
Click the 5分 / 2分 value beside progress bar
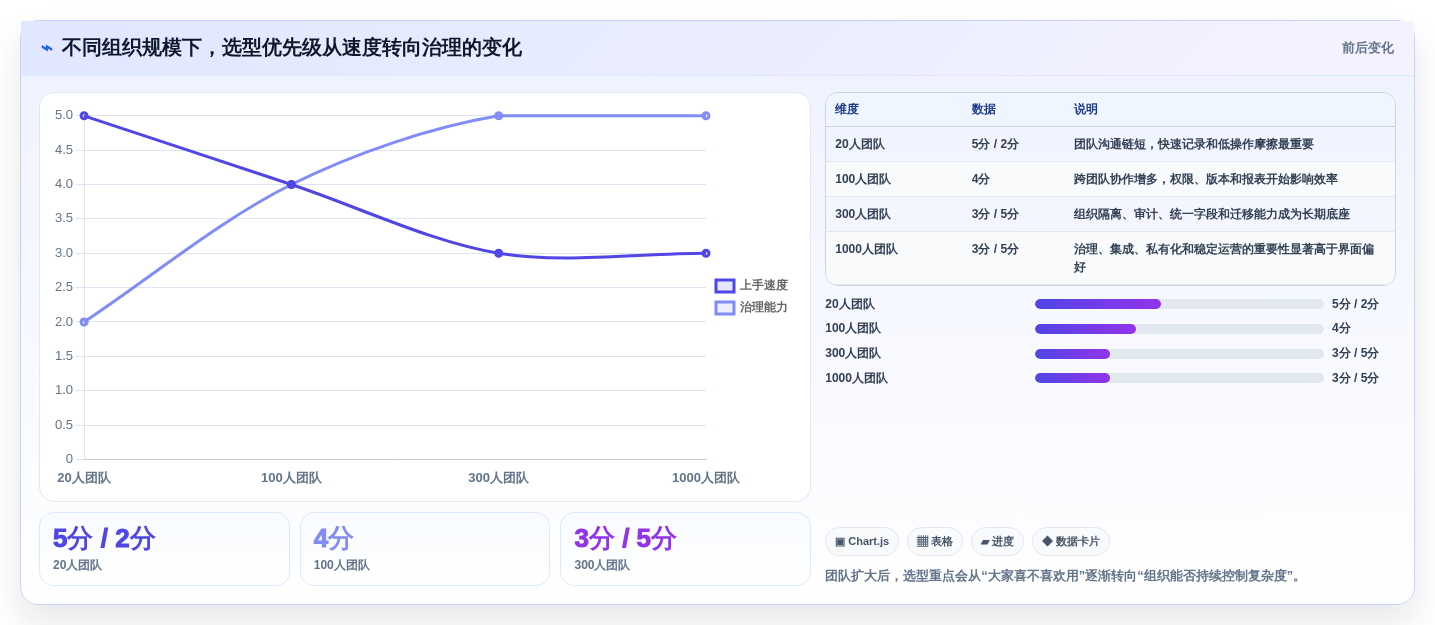point(1355,304)
